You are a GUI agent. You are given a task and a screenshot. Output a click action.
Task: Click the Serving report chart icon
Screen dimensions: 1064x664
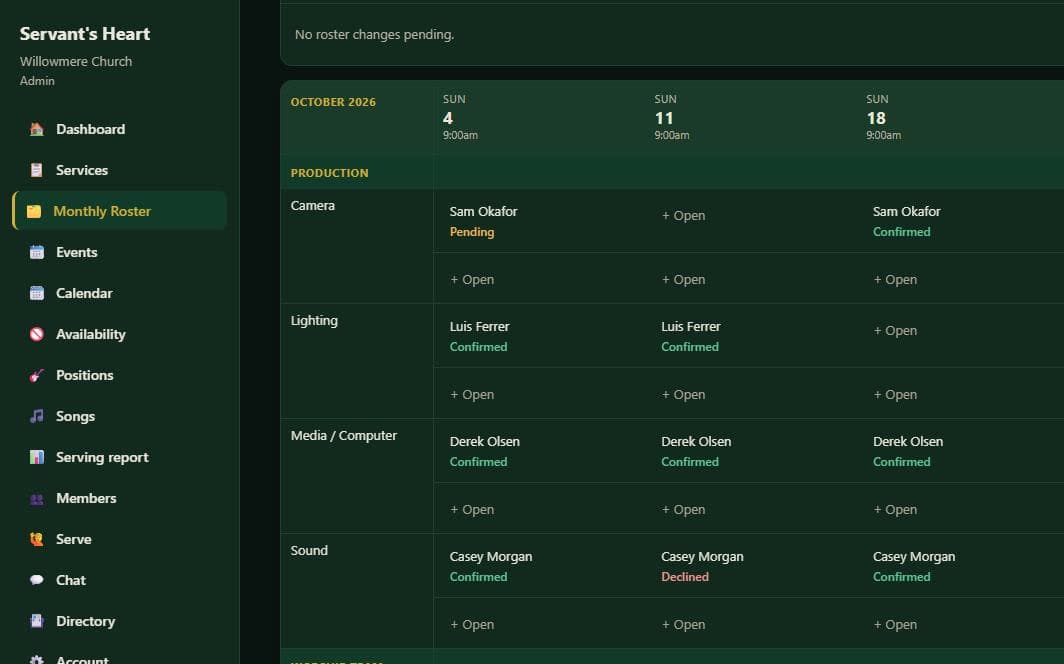point(37,457)
